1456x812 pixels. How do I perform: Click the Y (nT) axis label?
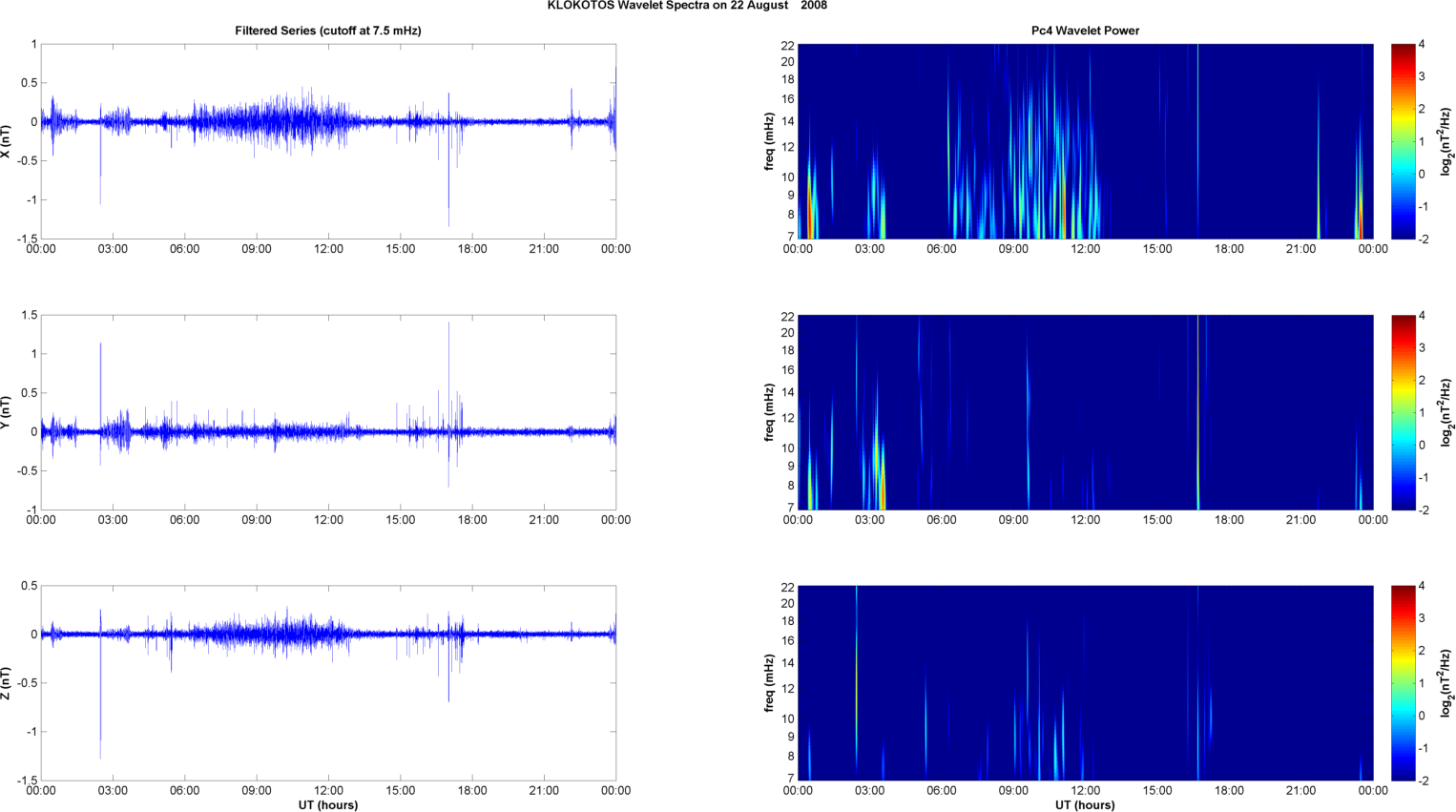pyautogui.click(x=7, y=412)
